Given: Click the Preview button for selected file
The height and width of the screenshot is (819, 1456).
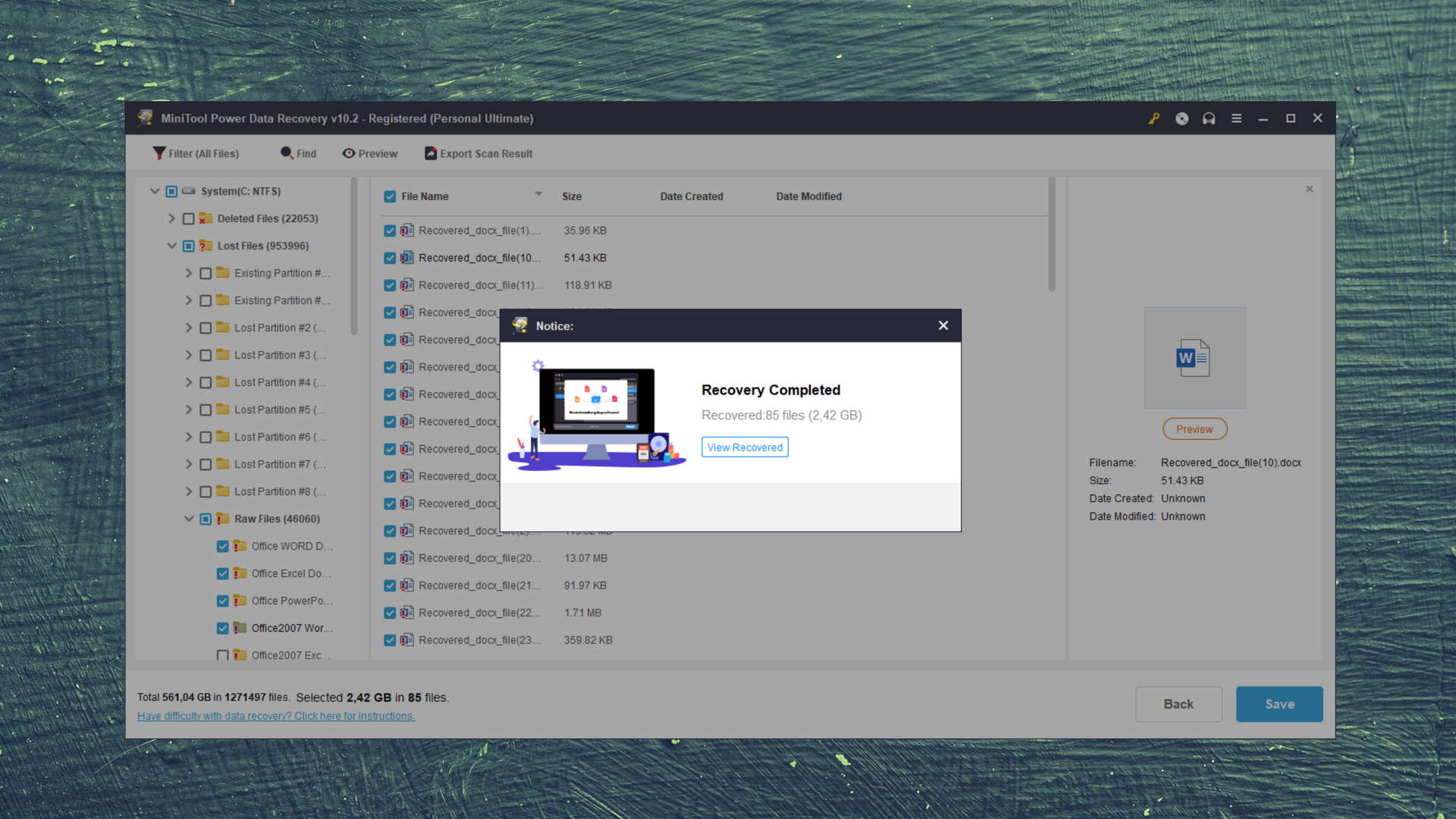Looking at the screenshot, I should click(x=1195, y=428).
